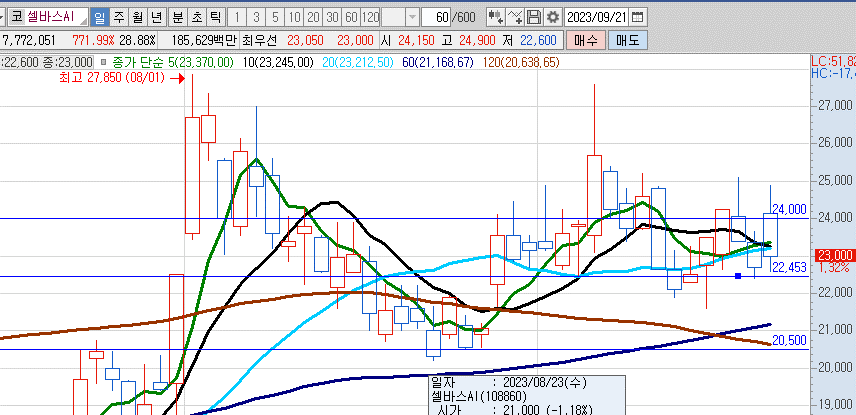Image resolution: width=856 pixels, height=415 pixels.
Task: Click the small blue square chart marker
Action: pyautogui.click(x=738, y=276)
